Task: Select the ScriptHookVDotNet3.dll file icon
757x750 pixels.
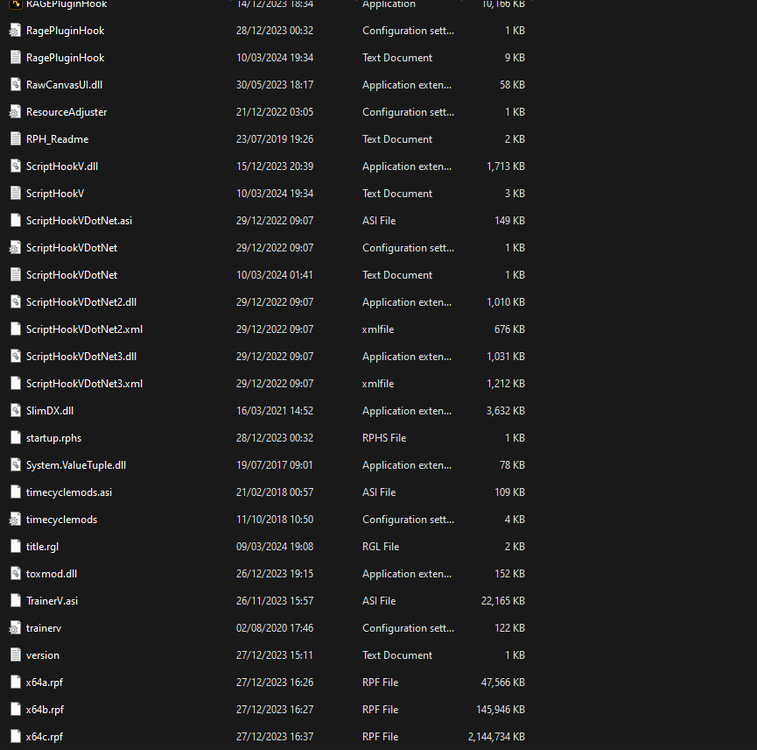Action: coord(15,356)
